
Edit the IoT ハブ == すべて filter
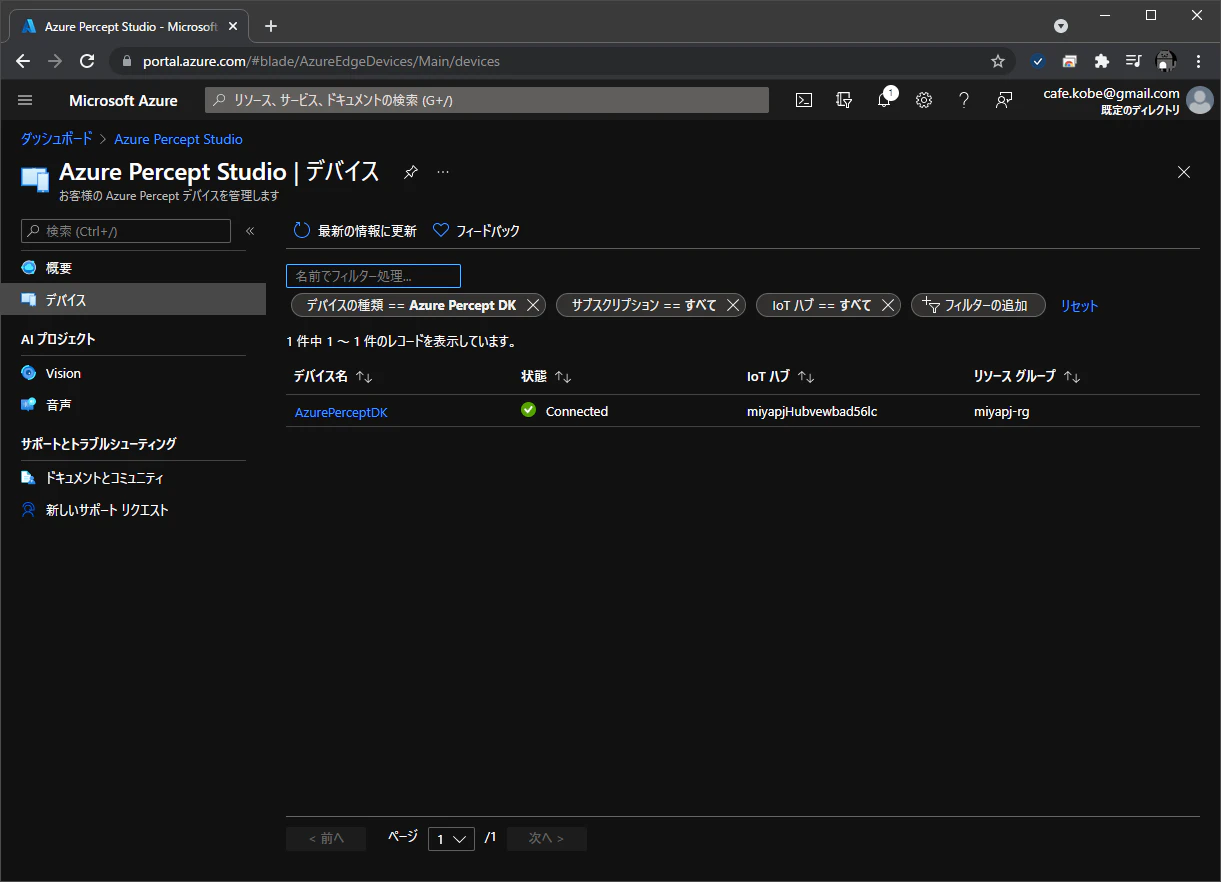(x=821, y=305)
